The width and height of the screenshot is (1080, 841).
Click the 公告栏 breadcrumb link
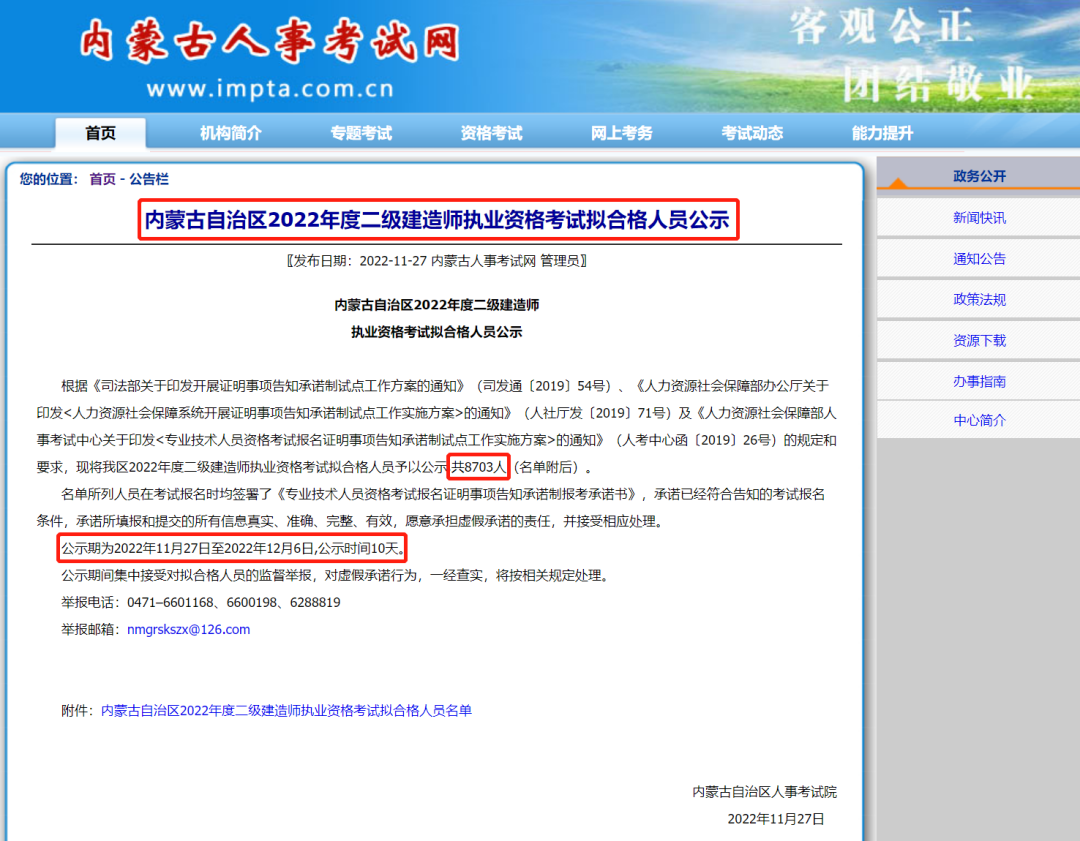(x=149, y=179)
